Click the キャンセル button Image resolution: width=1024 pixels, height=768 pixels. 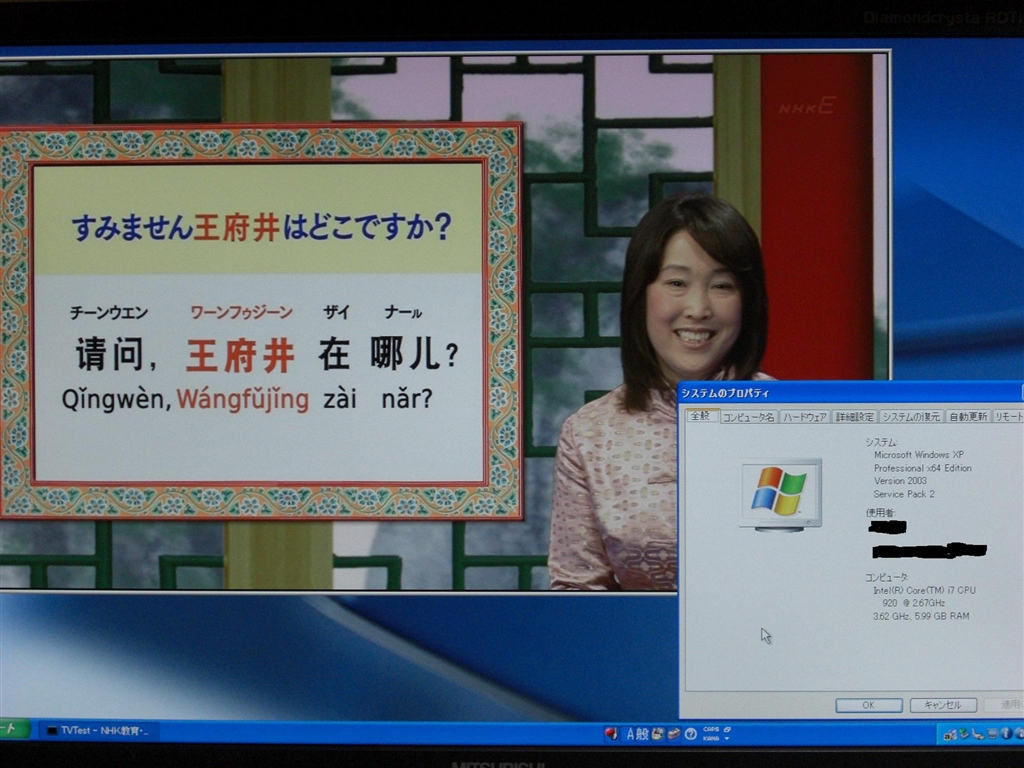[943, 705]
